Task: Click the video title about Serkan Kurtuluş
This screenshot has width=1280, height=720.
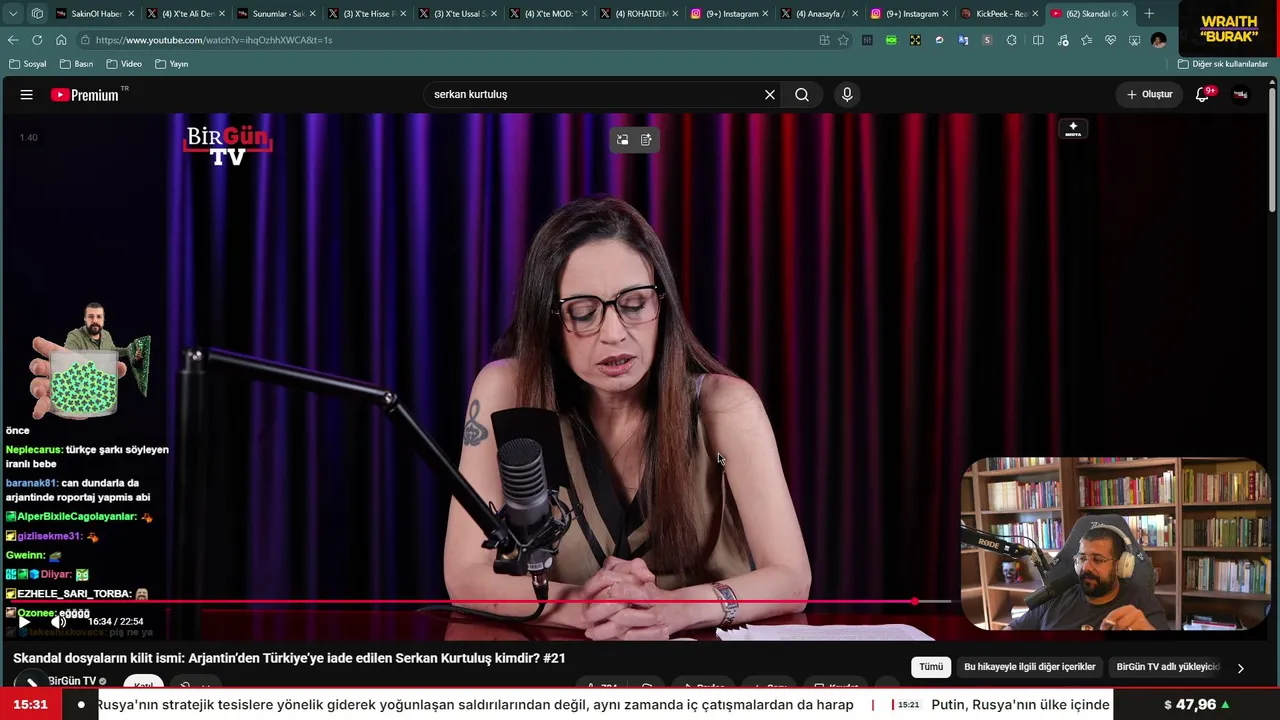Action: click(x=289, y=658)
